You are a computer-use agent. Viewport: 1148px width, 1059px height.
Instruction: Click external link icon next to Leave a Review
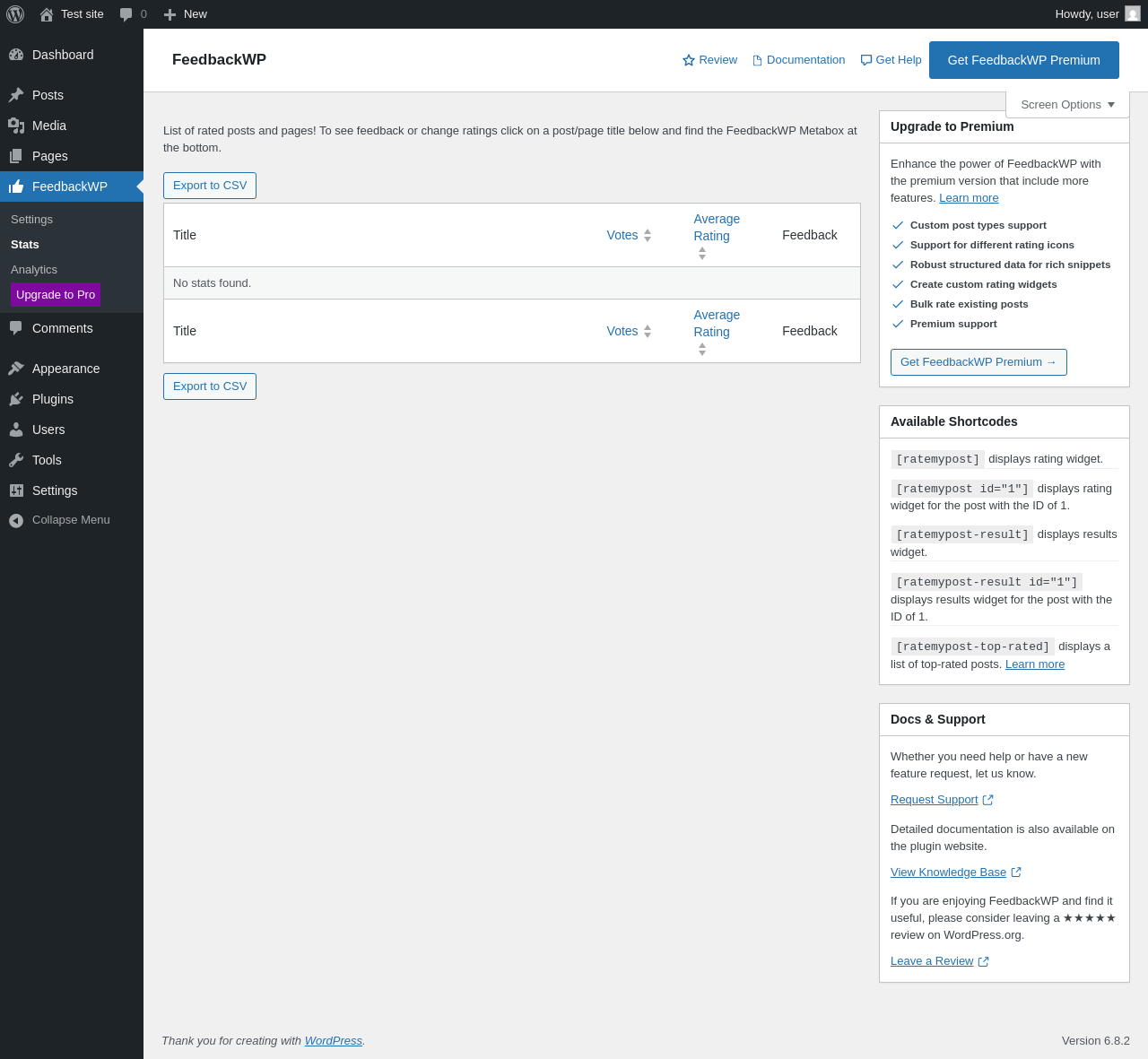point(983,961)
